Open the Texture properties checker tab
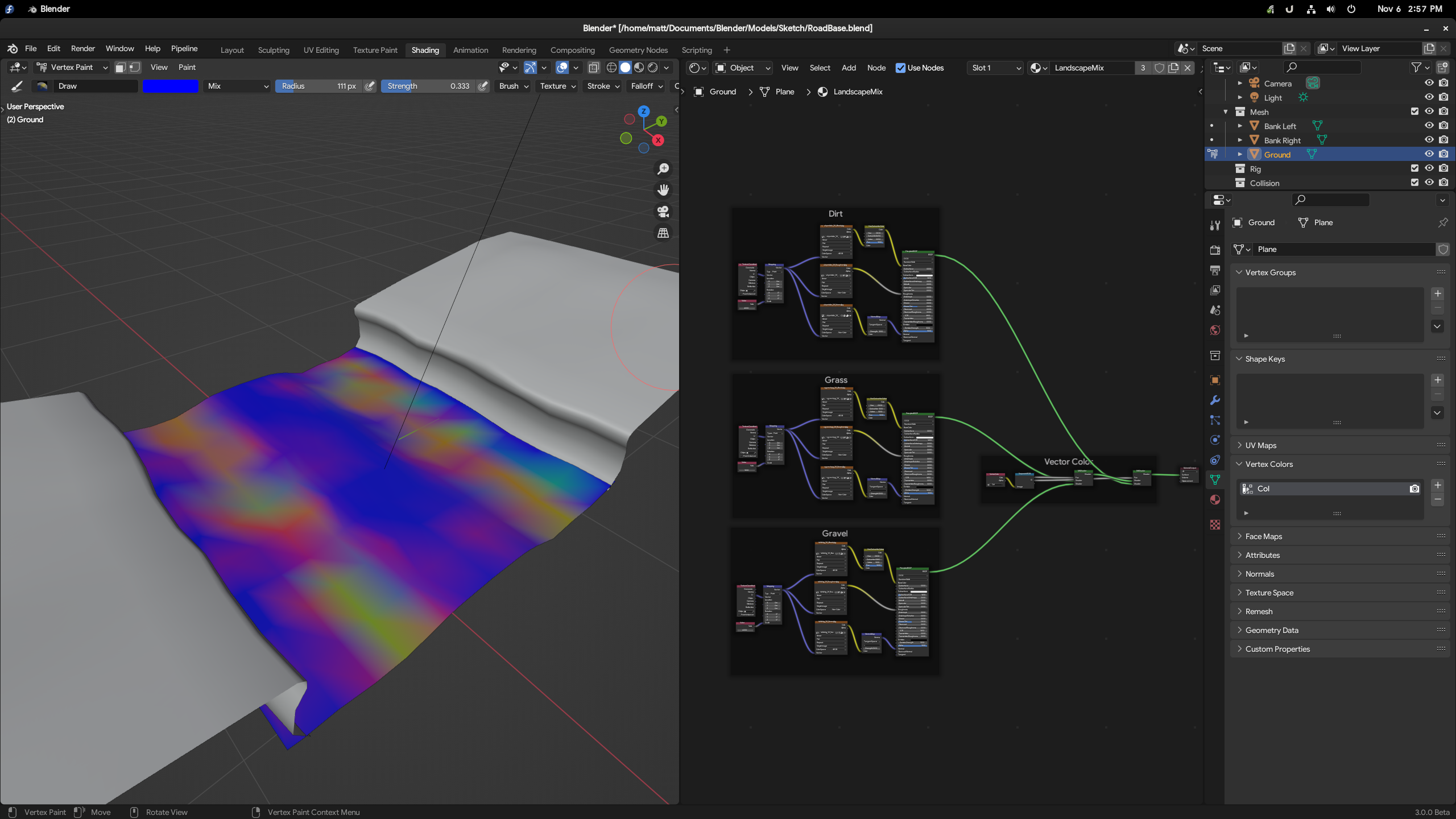 [x=1215, y=524]
